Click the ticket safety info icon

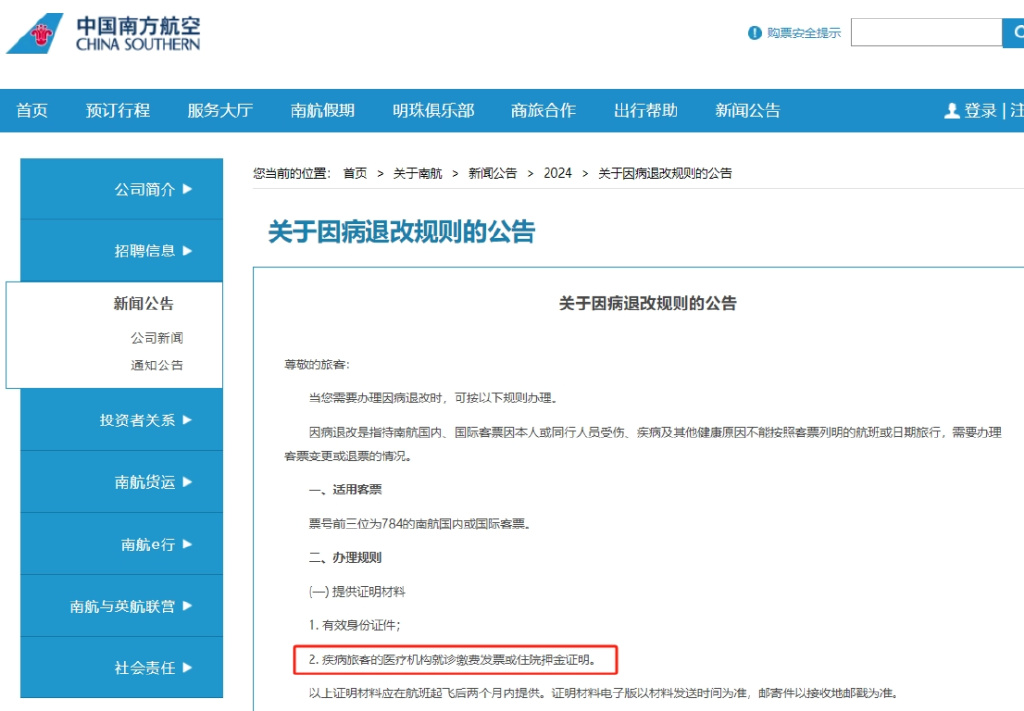click(x=755, y=33)
